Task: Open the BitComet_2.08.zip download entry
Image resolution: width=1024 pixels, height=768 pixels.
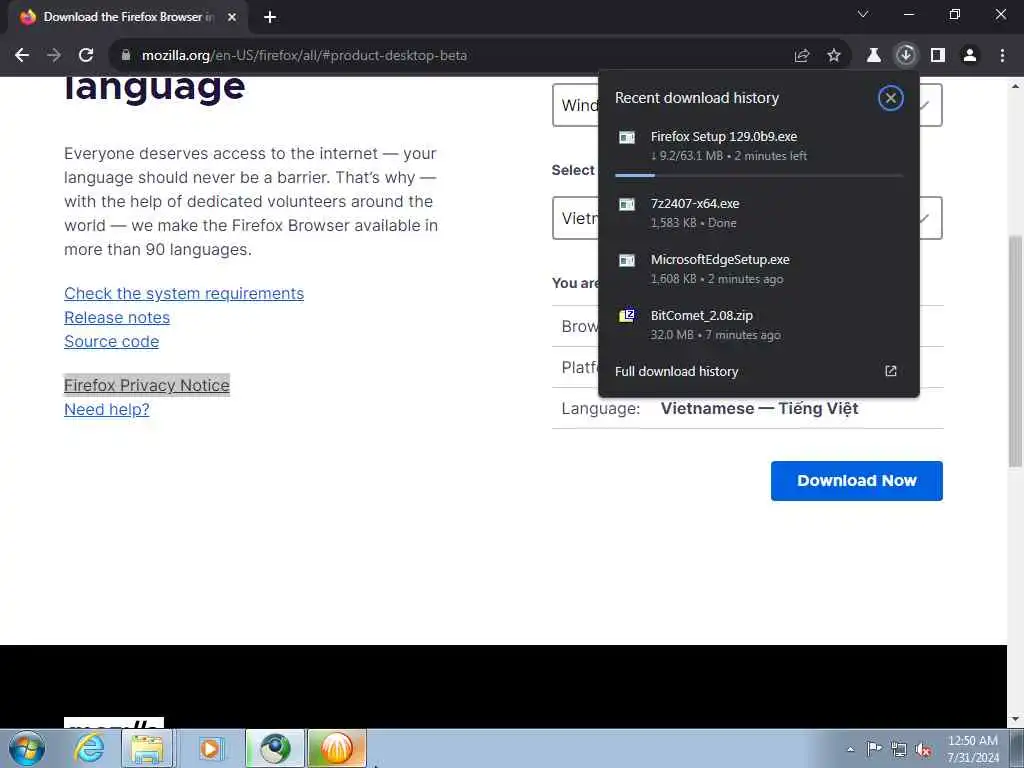Action: 759,325
